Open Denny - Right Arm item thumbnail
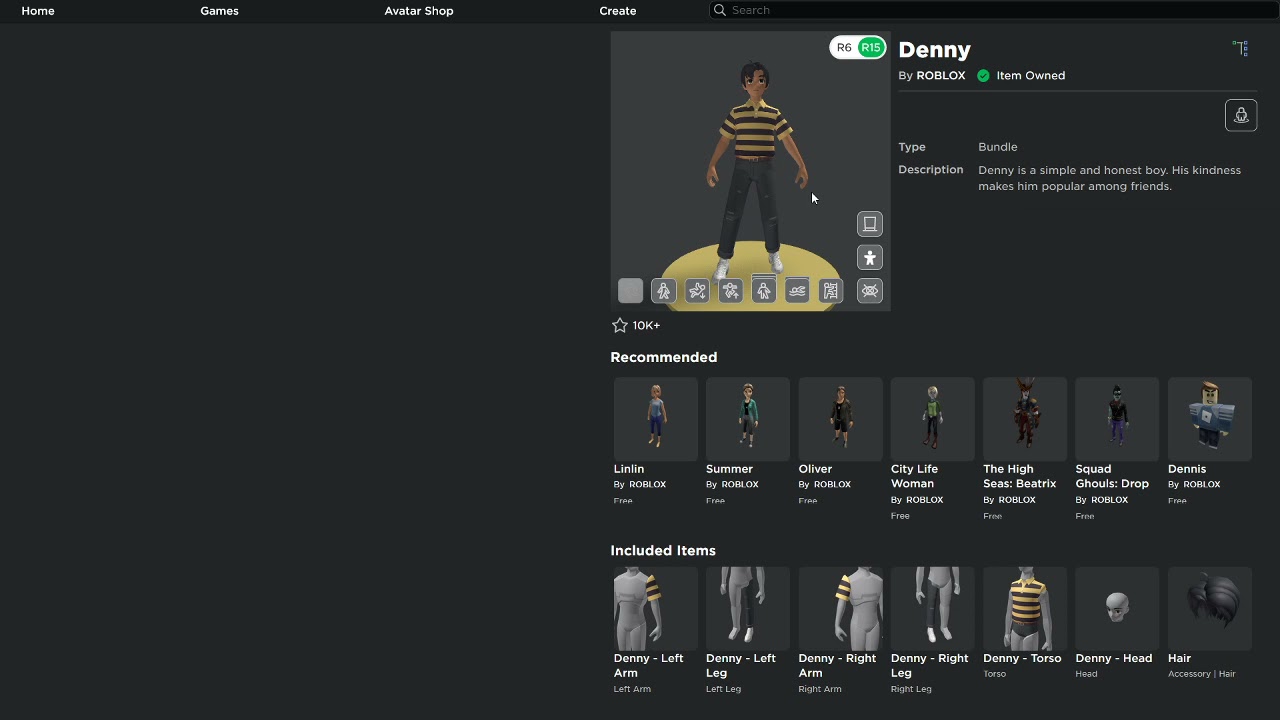Image resolution: width=1280 pixels, height=720 pixels. 840,609
